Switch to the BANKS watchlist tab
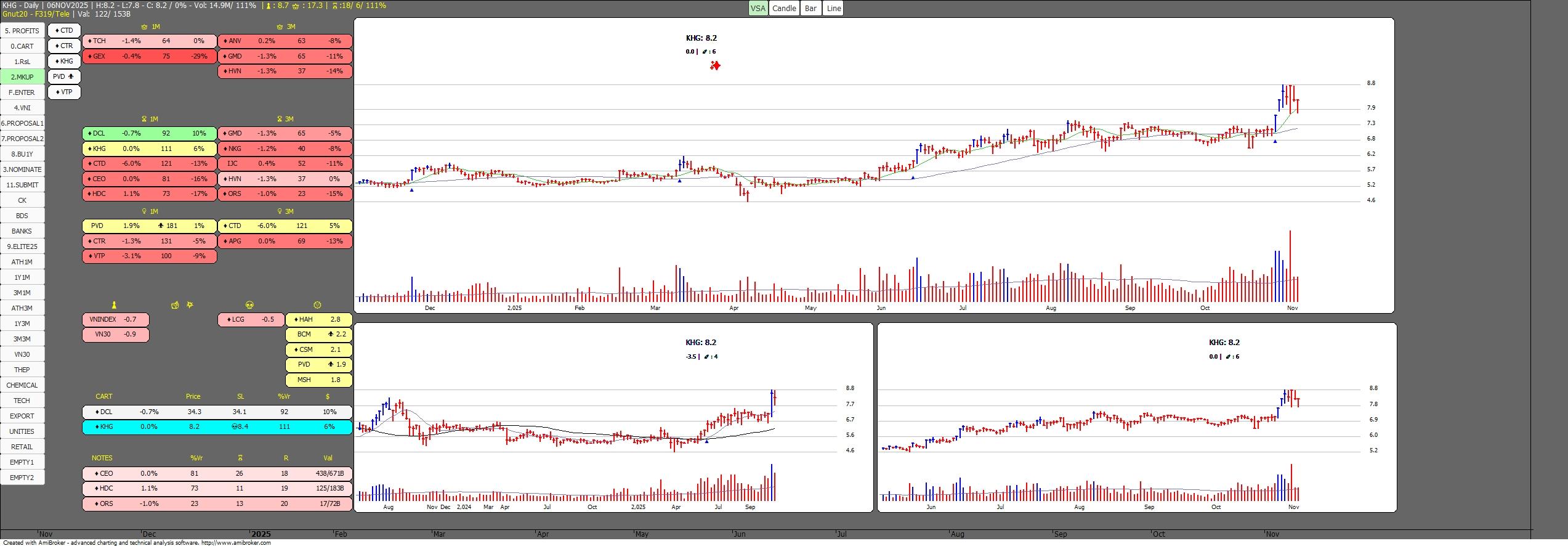This screenshot has width=1568, height=546. (x=22, y=231)
